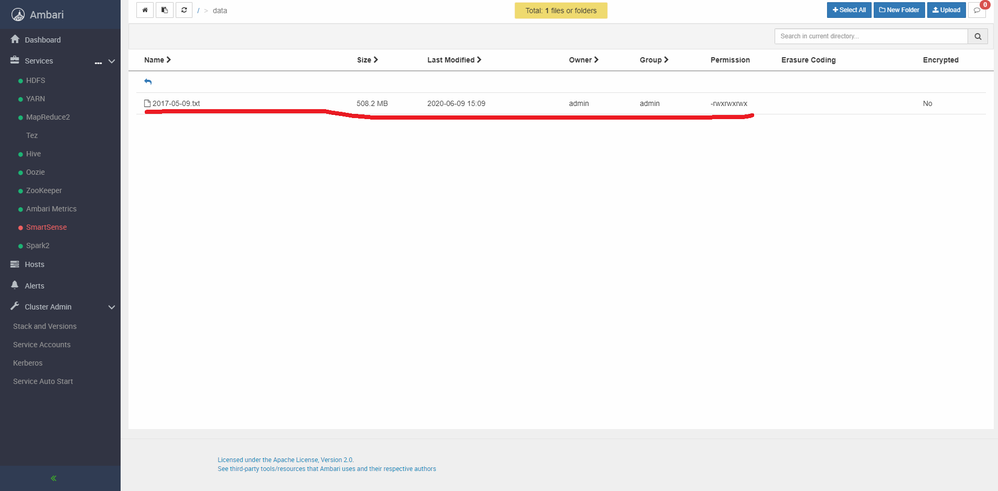The height and width of the screenshot is (491, 998).
Task: Sort files by Last Modified
Action: 454,60
